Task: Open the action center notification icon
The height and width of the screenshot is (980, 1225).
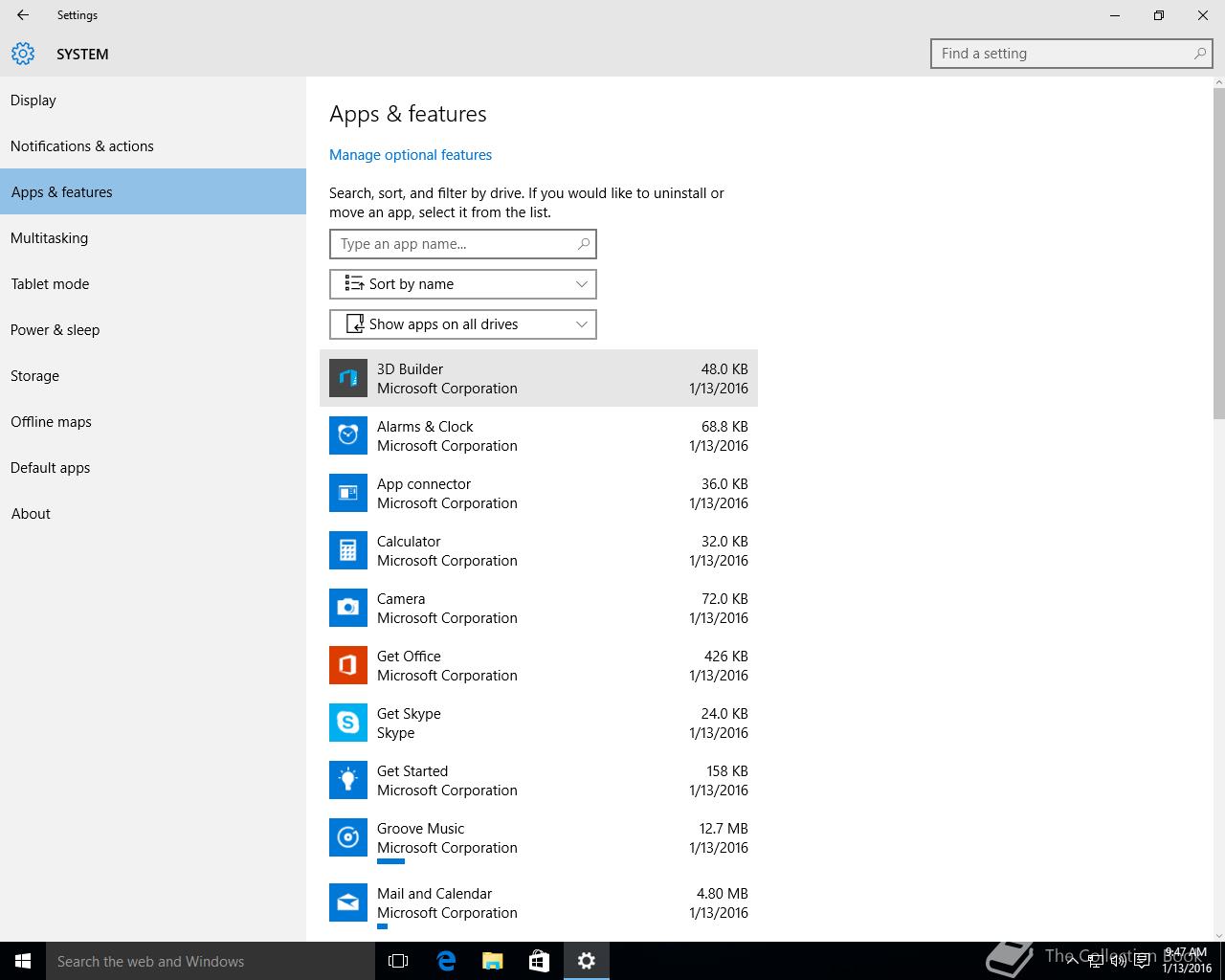Action: pyautogui.click(x=1143, y=961)
